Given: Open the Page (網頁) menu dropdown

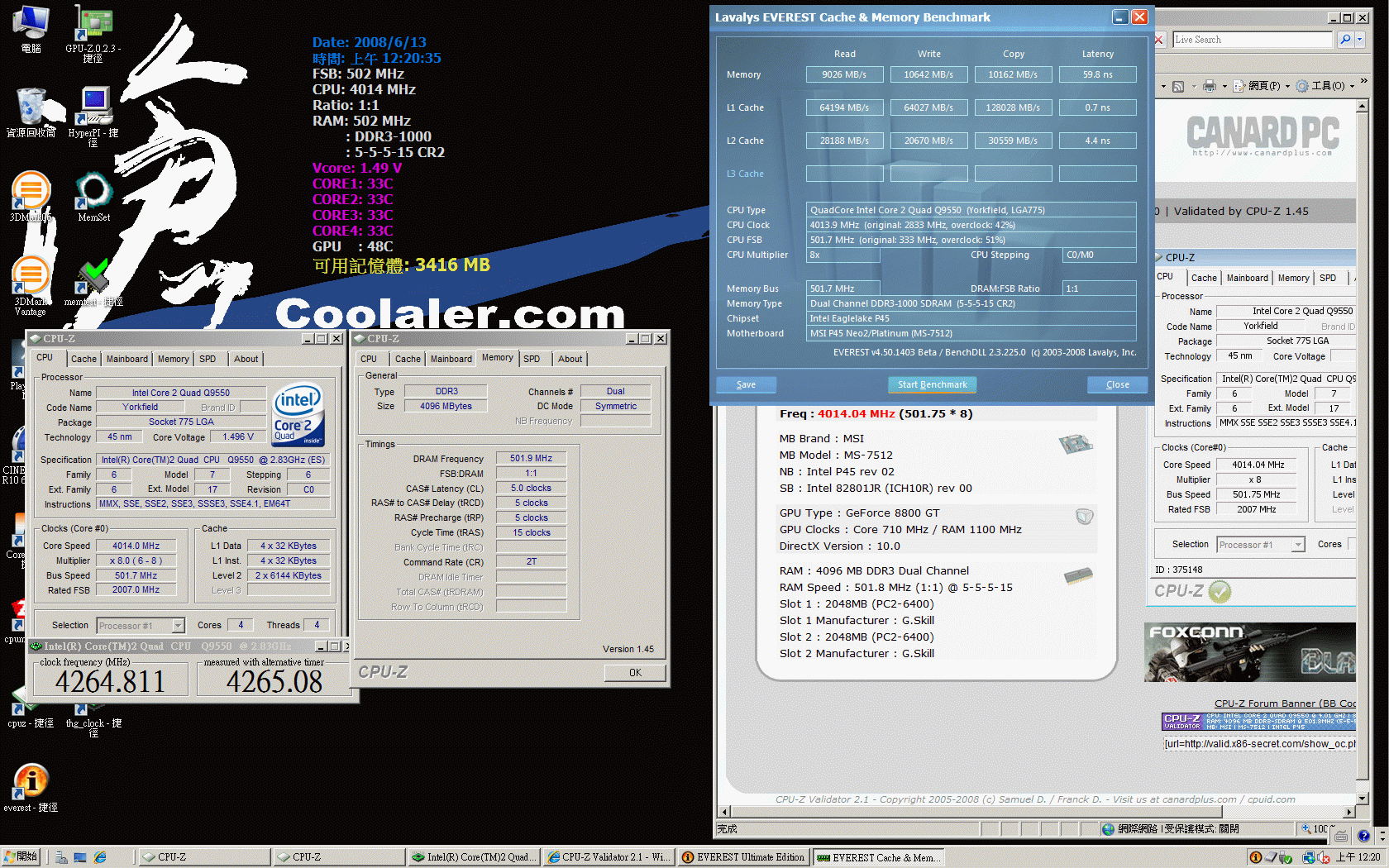Looking at the screenshot, I should coord(1263,86).
